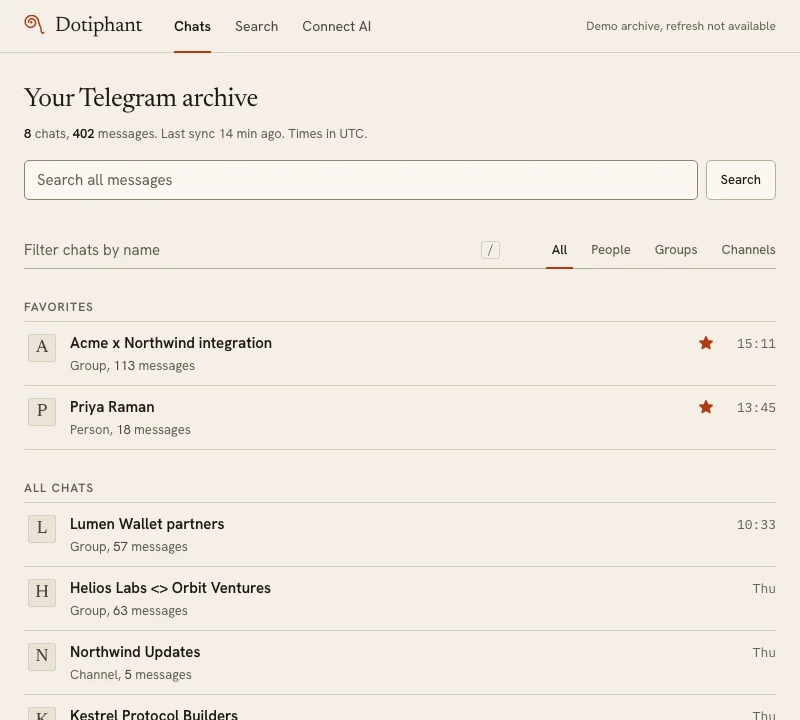Click the 10:33 timestamp
Screen dimensions: 800x720
pyautogui.click(x=756, y=525)
